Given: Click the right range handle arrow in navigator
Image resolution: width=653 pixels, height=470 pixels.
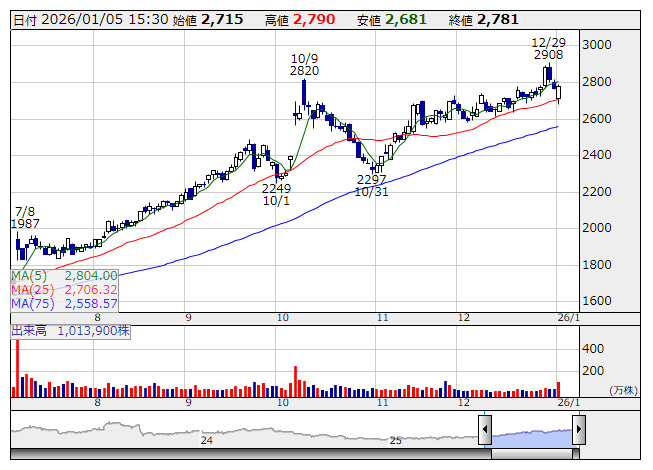Looking at the screenshot, I should [x=578, y=431].
